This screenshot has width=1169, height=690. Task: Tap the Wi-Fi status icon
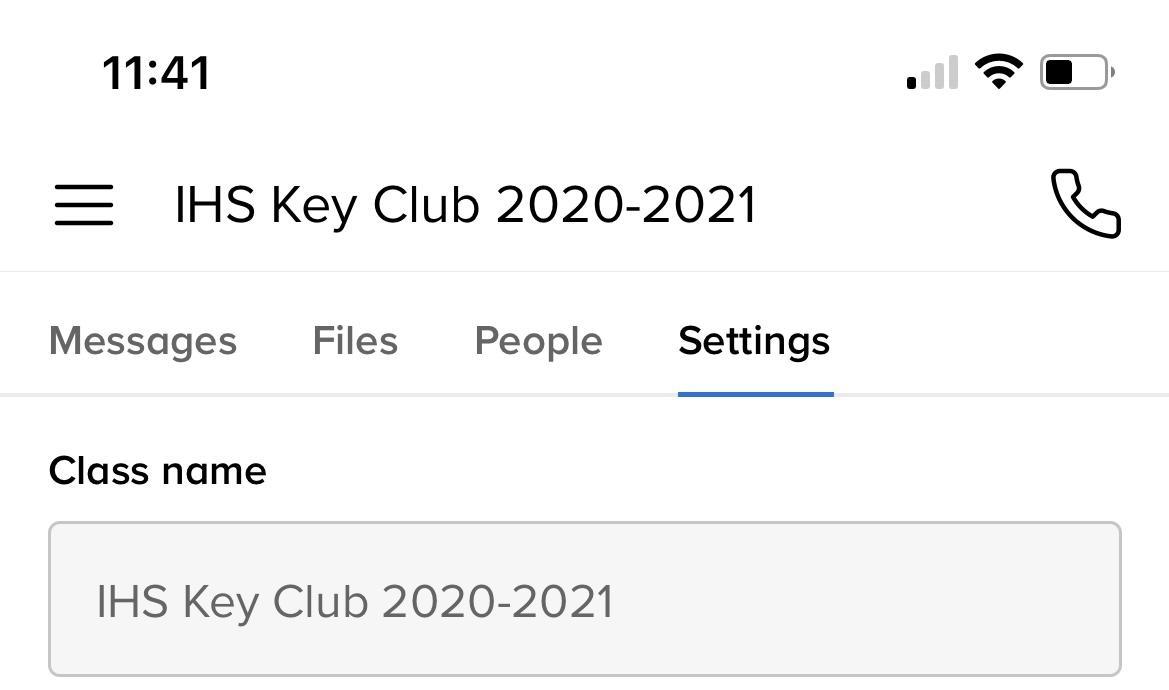click(998, 72)
